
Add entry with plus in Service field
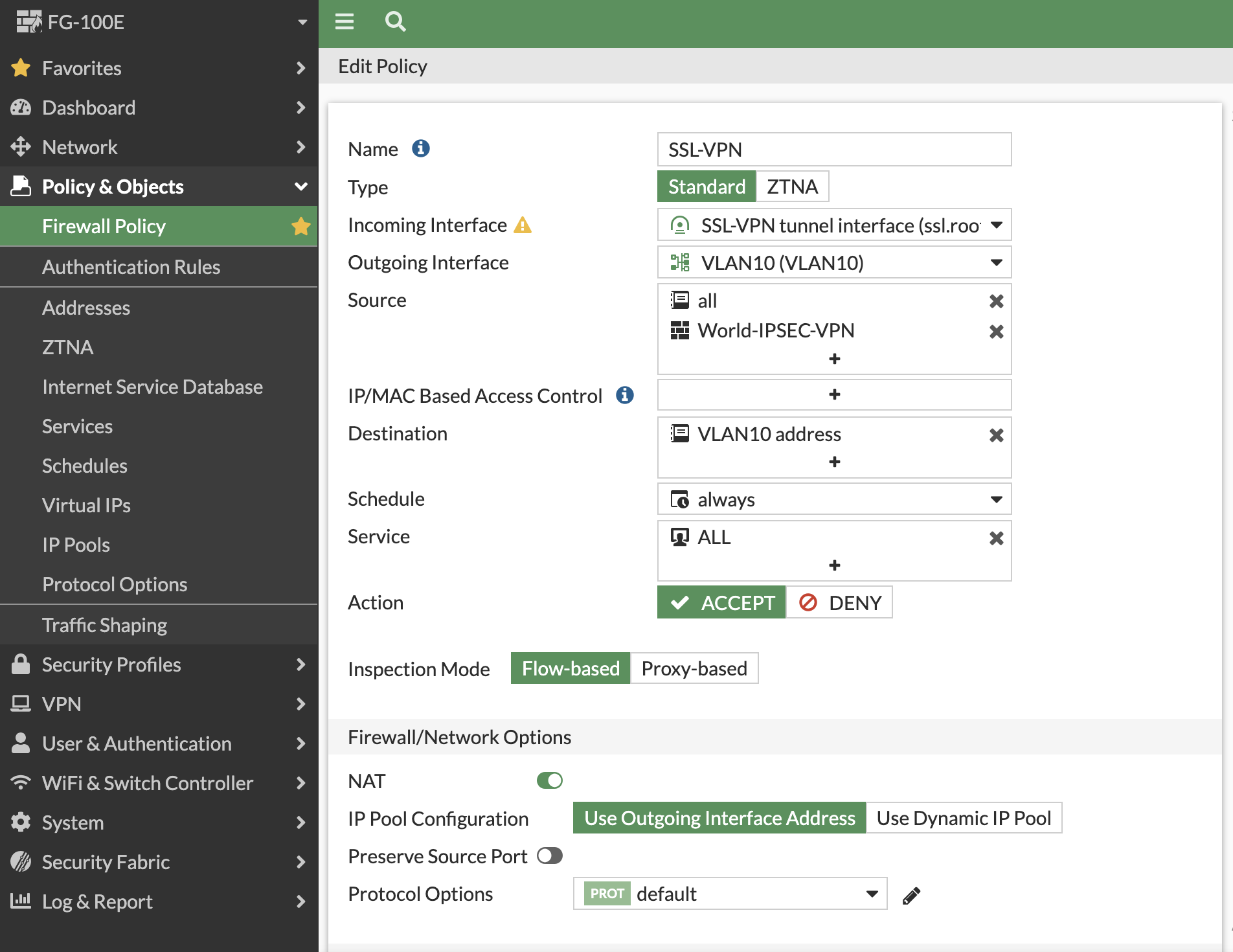coord(834,565)
